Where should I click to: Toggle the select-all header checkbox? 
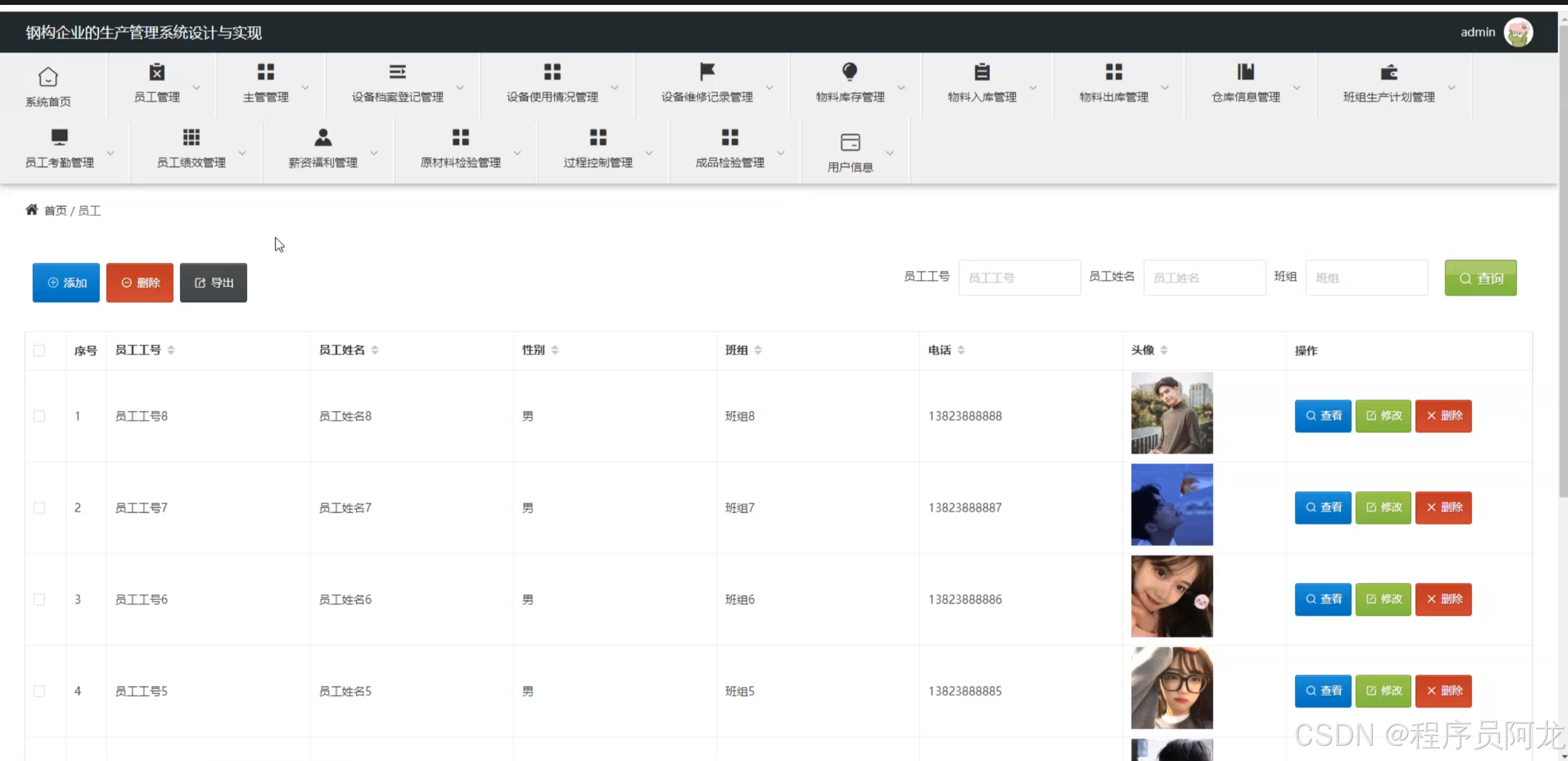pos(39,350)
